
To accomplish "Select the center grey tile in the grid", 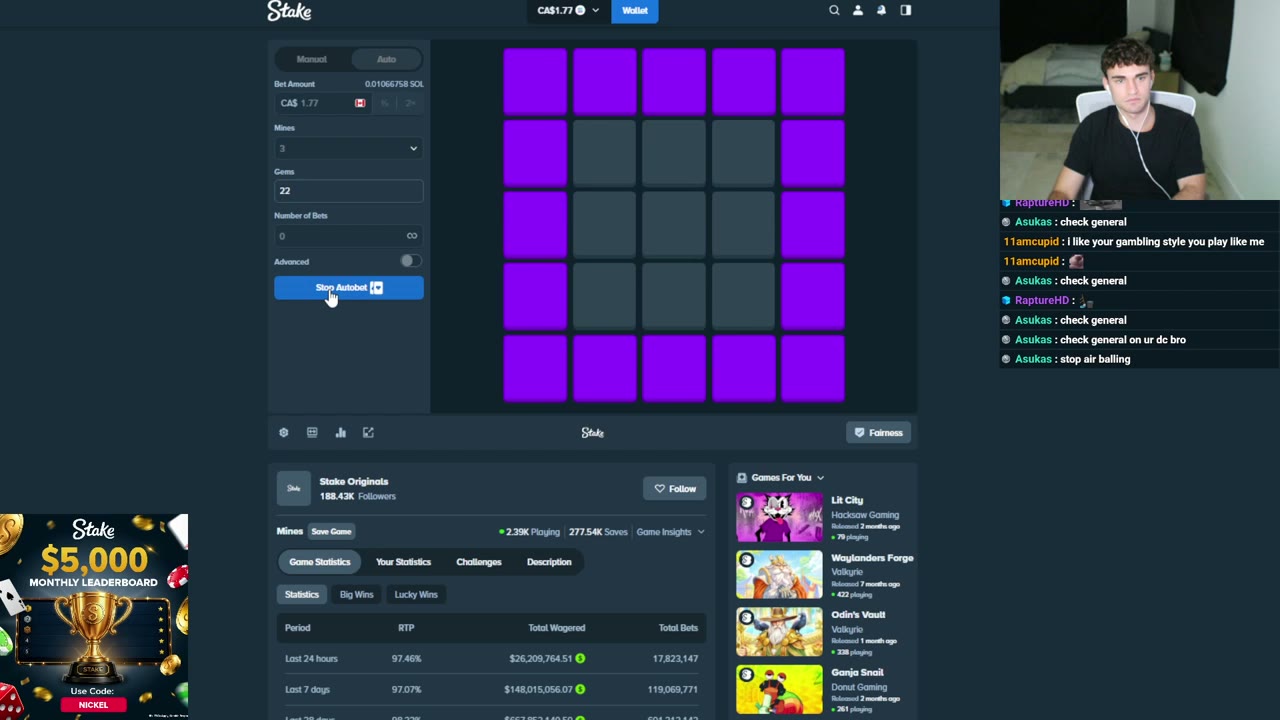I will pos(674,225).
